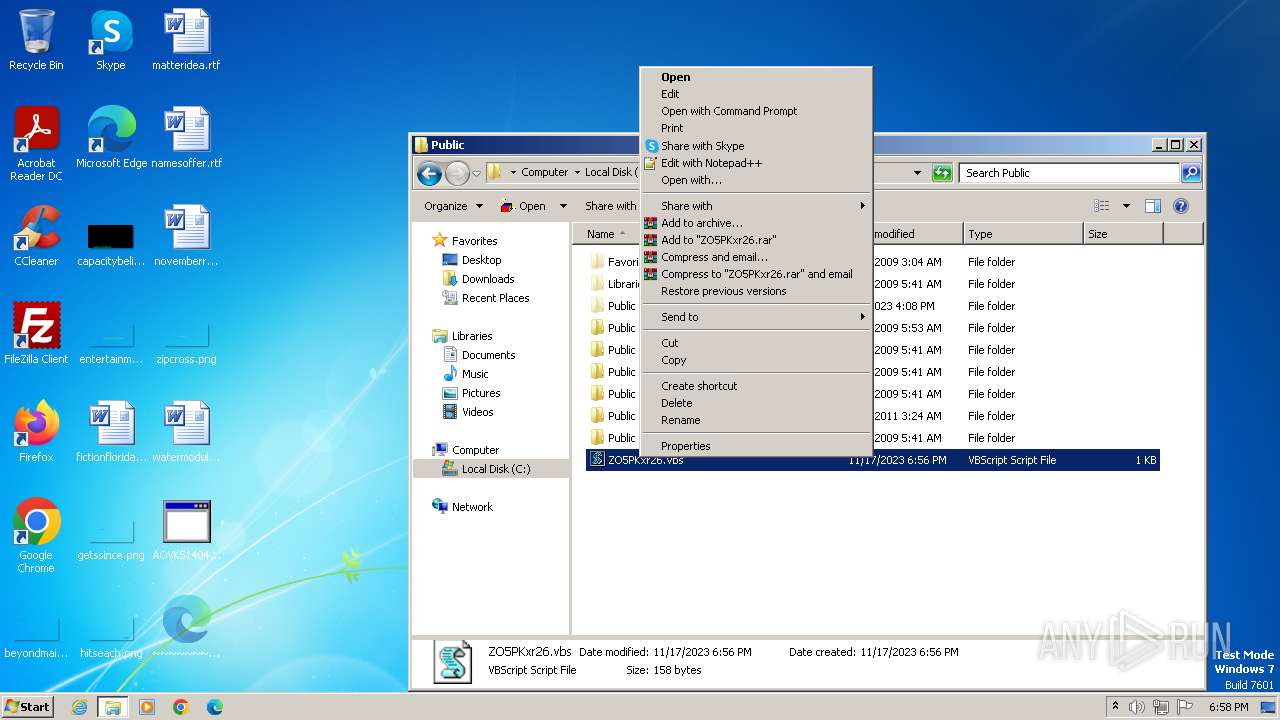
Task: Sort by Type column header
Action: [x=1023, y=234]
